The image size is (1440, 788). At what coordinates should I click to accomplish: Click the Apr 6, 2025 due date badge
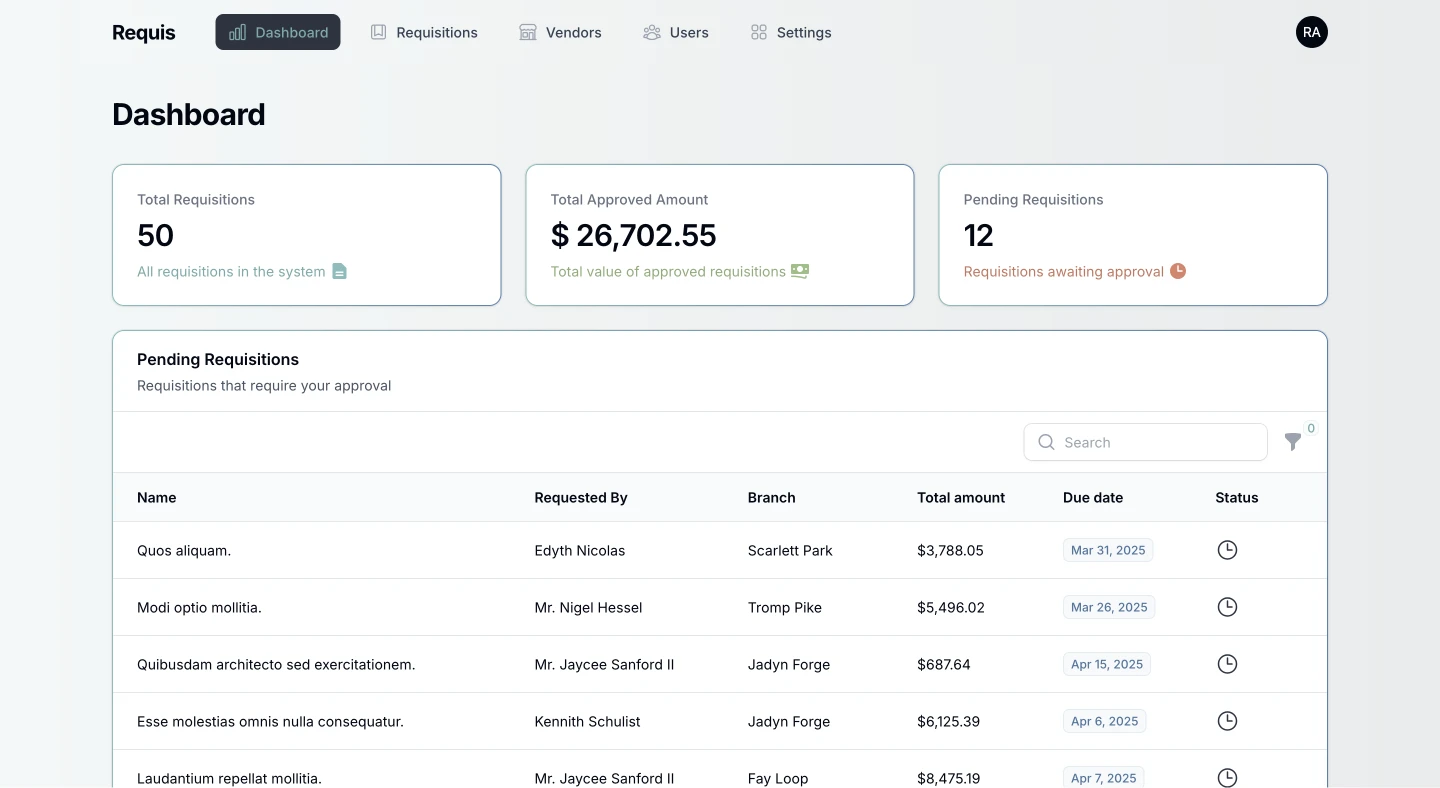tap(1104, 721)
